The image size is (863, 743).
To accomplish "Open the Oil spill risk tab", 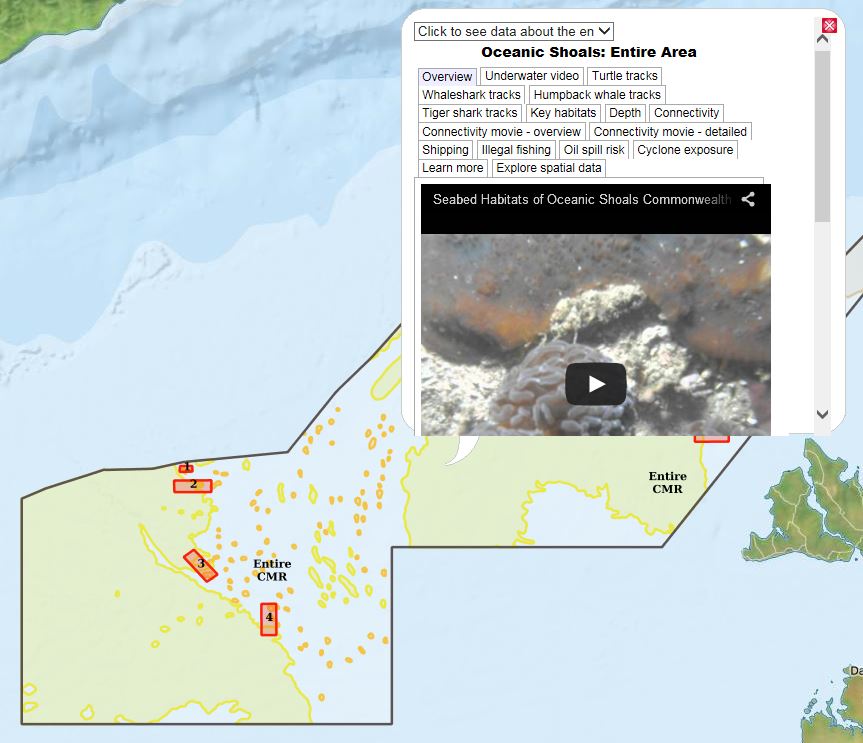I will click(594, 150).
